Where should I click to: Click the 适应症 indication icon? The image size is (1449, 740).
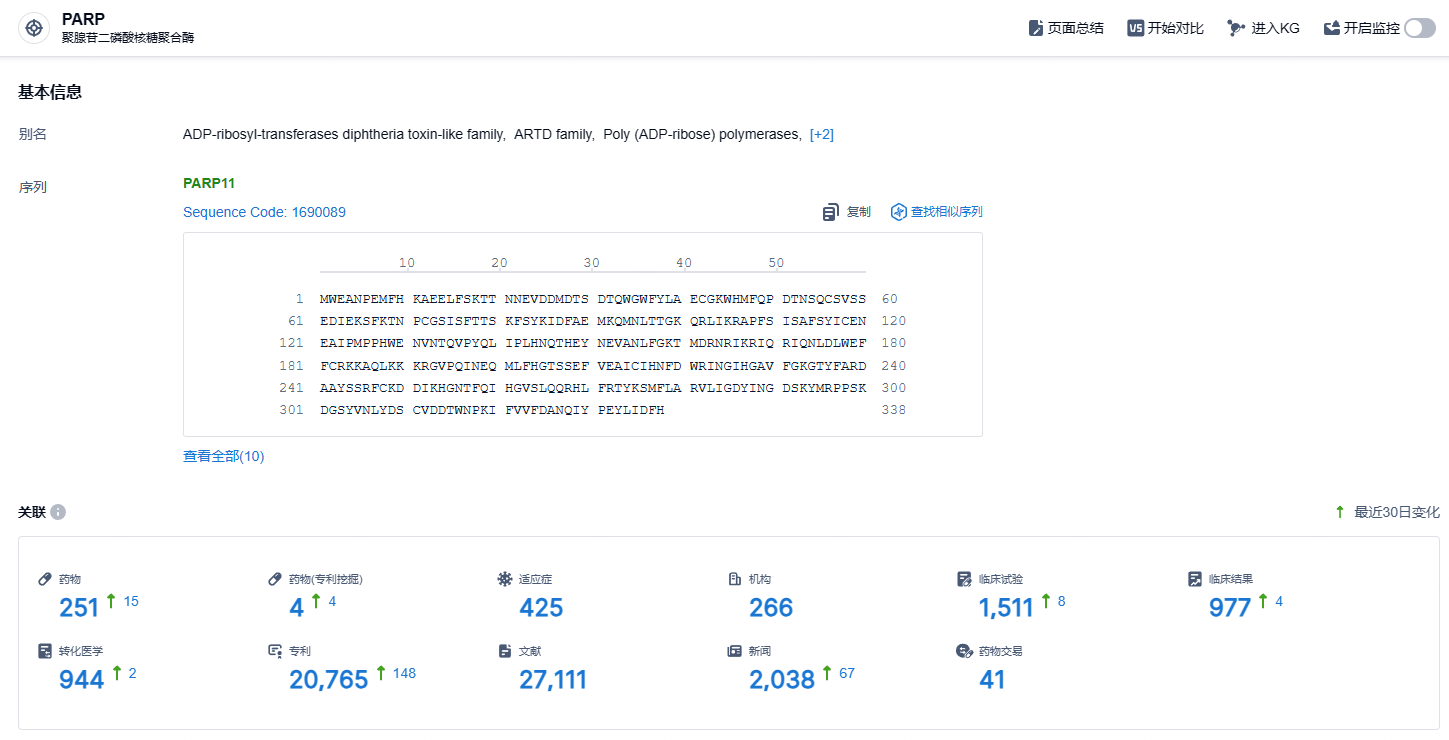coord(504,579)
